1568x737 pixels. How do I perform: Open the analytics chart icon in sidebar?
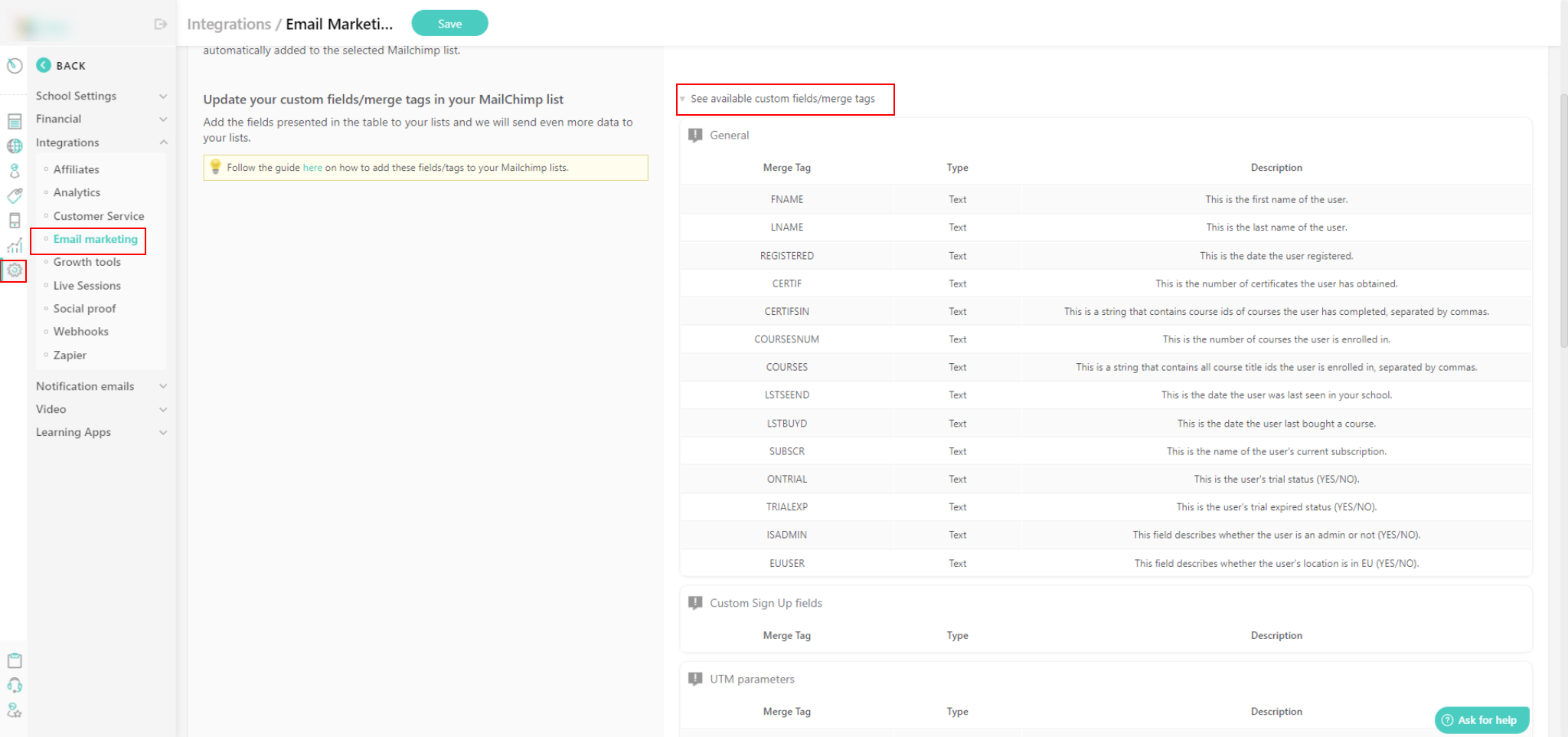15,245
